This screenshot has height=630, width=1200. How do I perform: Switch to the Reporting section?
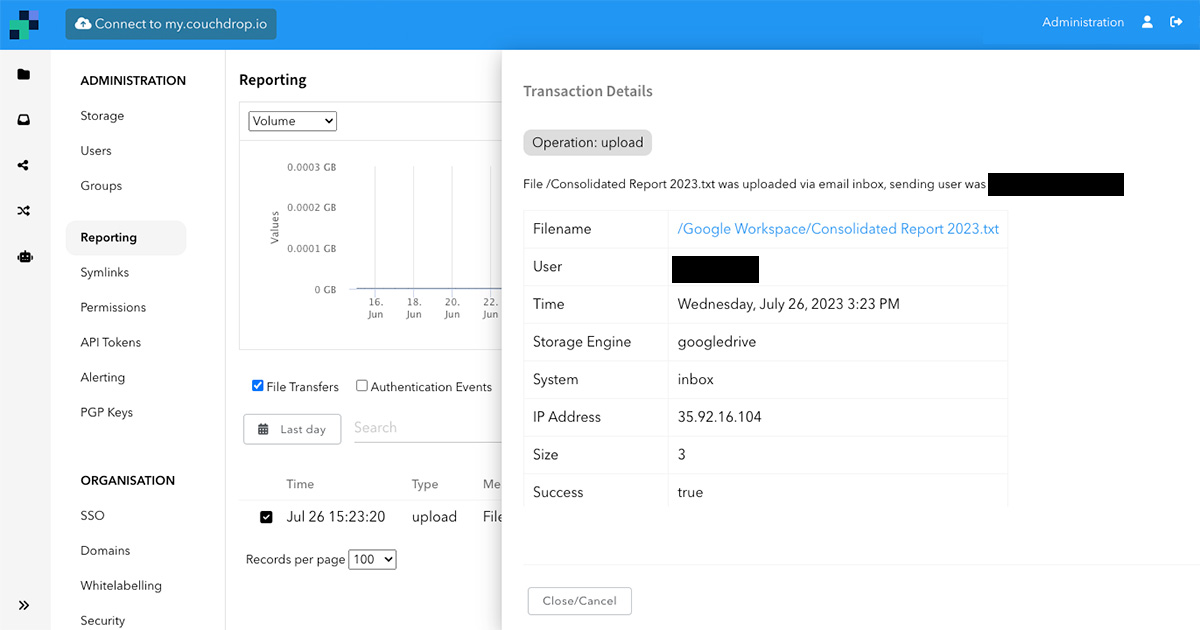pyautogui.click(x=108, y=237)
